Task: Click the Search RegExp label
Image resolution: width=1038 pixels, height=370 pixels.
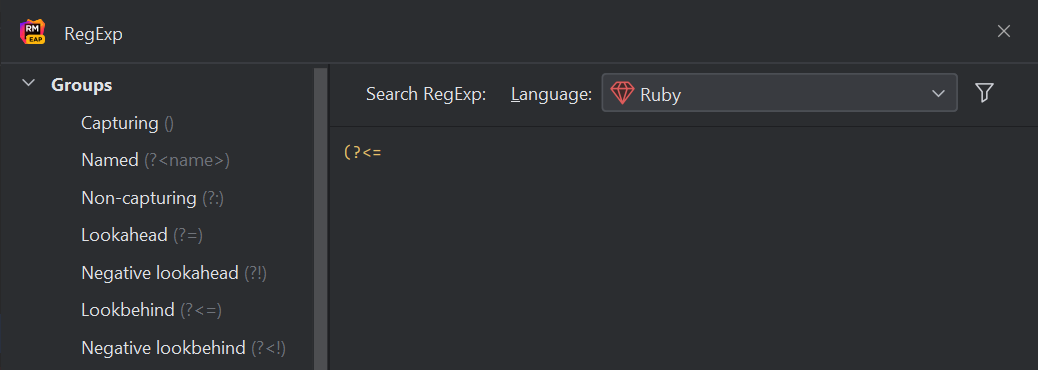Action: coord(426,94)
